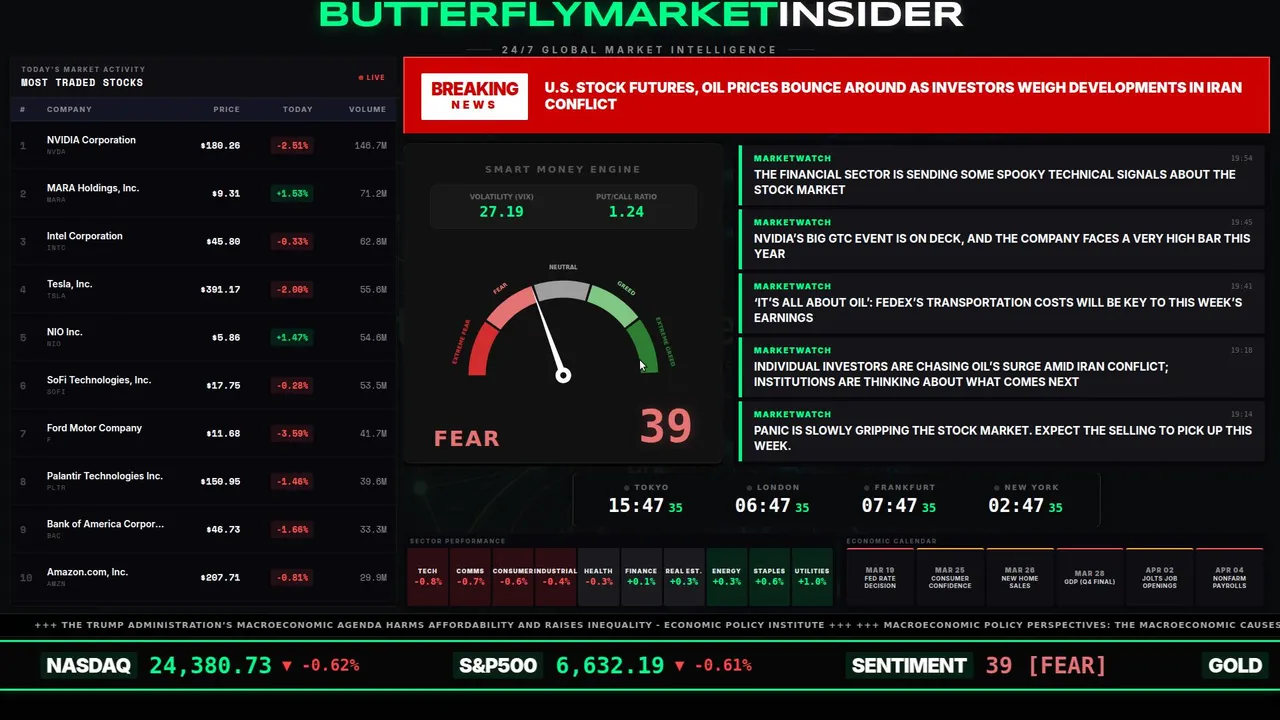The image size is (1280, 720).
Task: Select the Real Est. sector tile
Action: pos(684,577)
